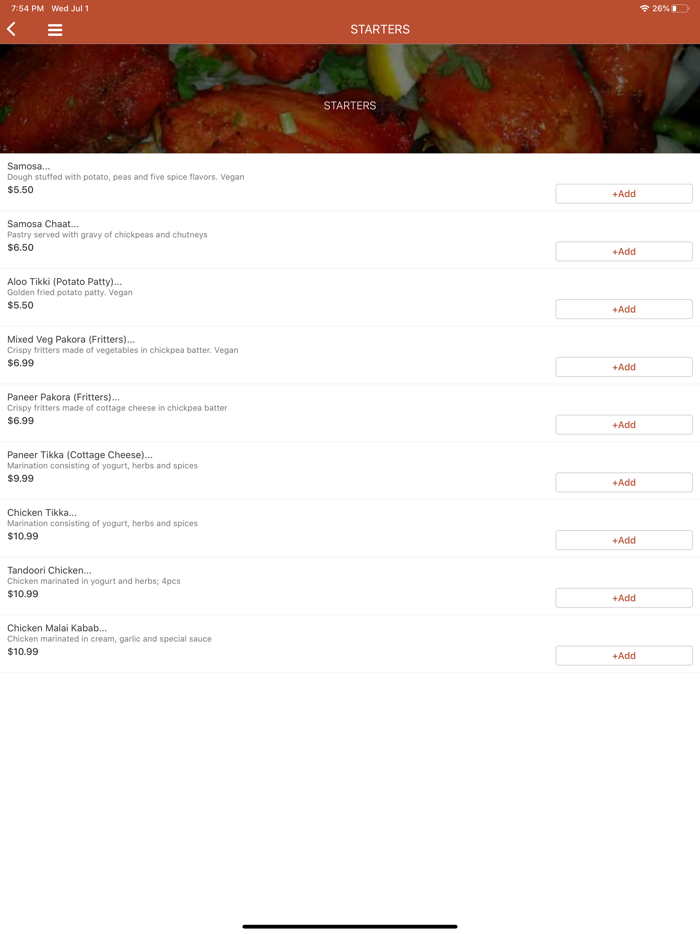Add Chicken Tikka to the order
The image size is (700, 934).
pyautogui.click(x=623, y=540)
